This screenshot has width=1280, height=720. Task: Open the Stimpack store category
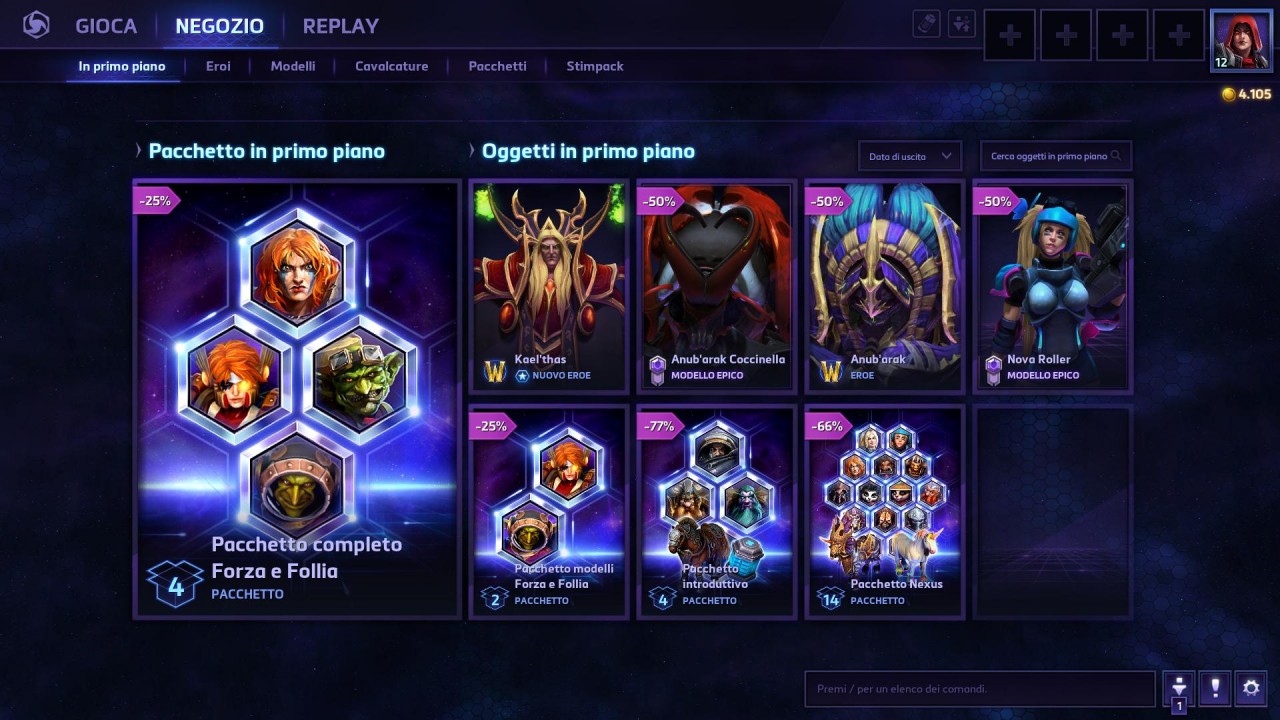[595, 66]
